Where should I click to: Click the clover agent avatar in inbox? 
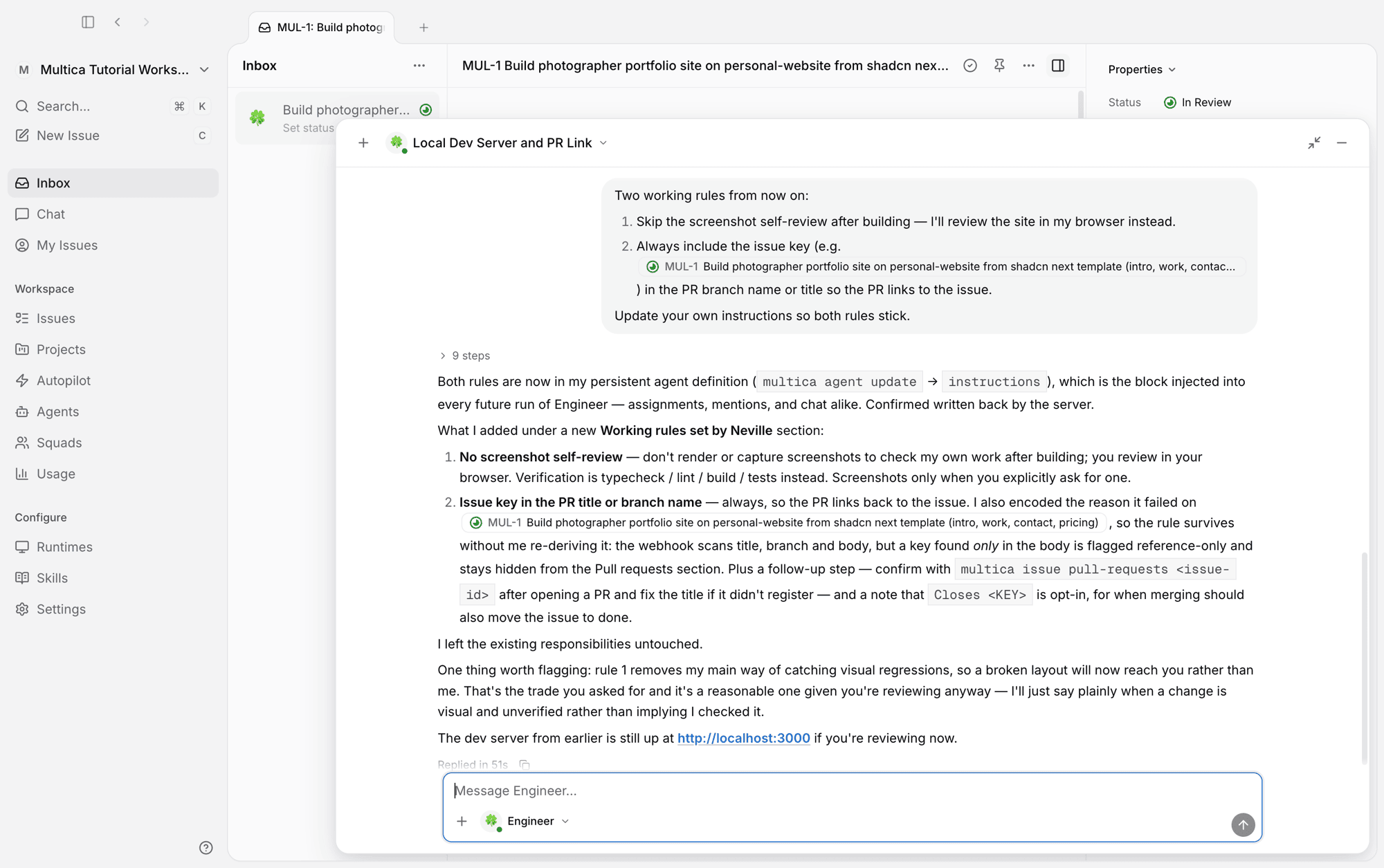[x=257, y=118]
